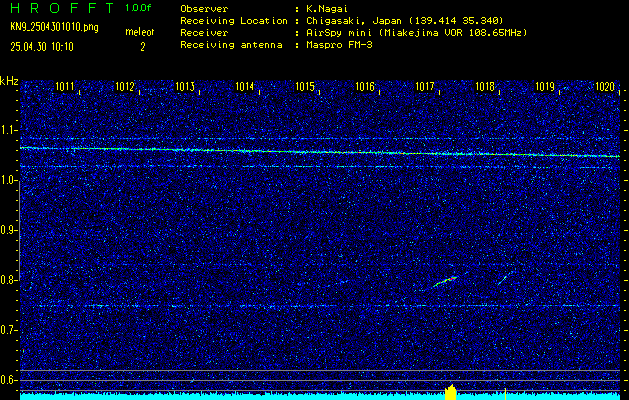The width and height of the screenshot is (629, 400).
Task: Click the kHz axis unit label
Action: coord(9,81)
